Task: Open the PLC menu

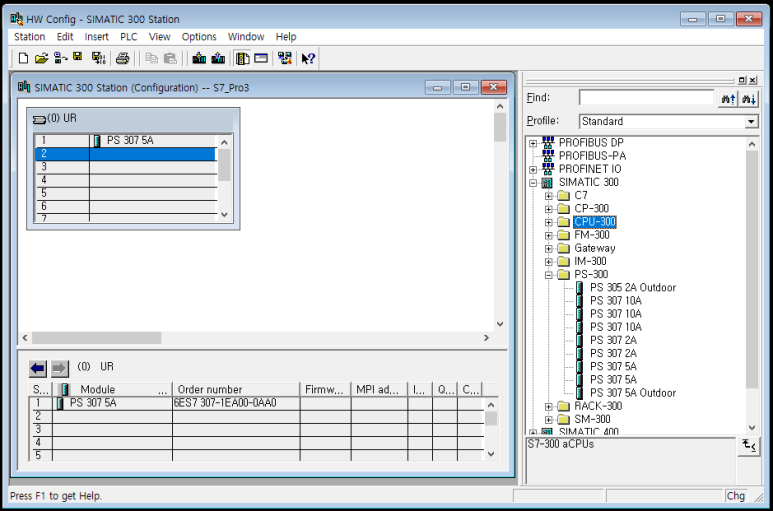Action: pyautogui.click(x=129, y=36)
